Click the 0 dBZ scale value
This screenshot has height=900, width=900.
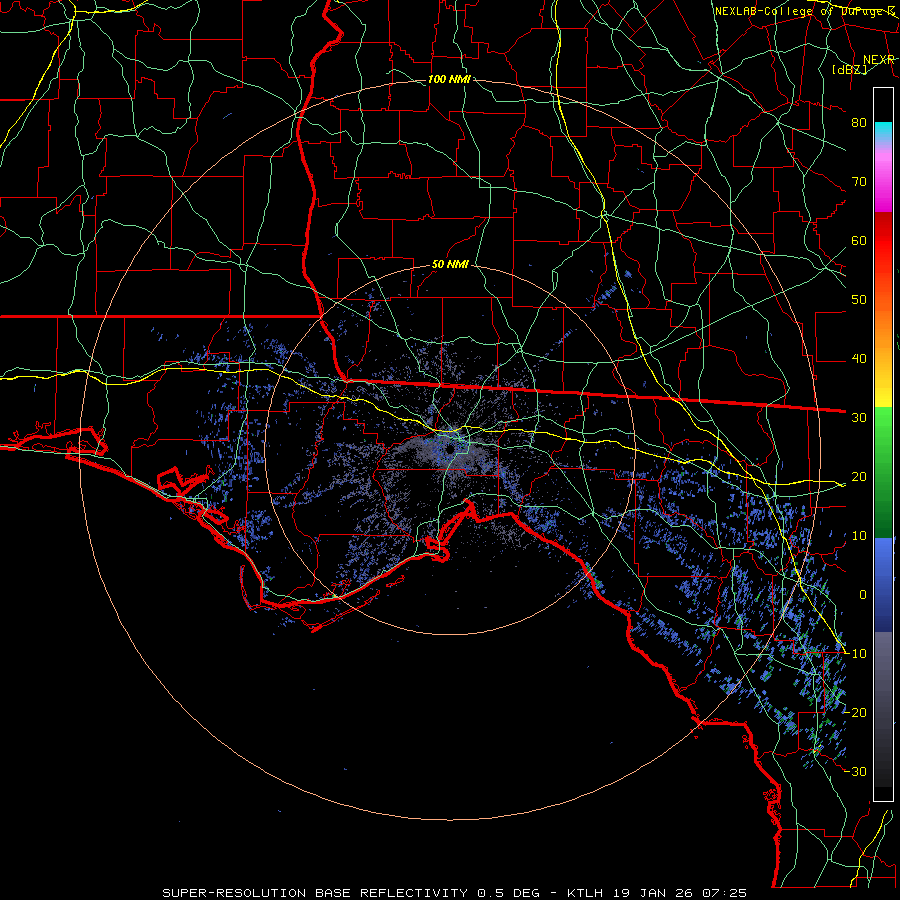click(x=863, y=595)
